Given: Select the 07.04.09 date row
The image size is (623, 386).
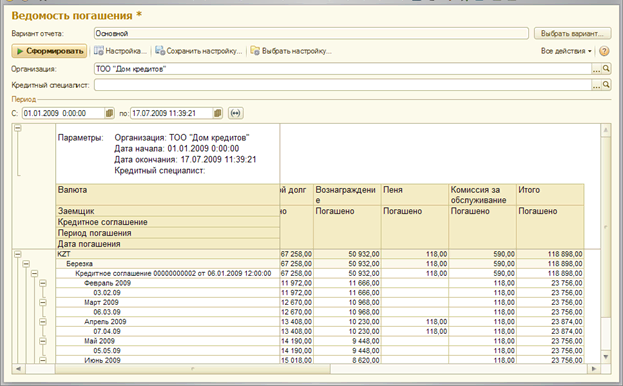Looking at the screenshot, I should (x=168, y=331).
